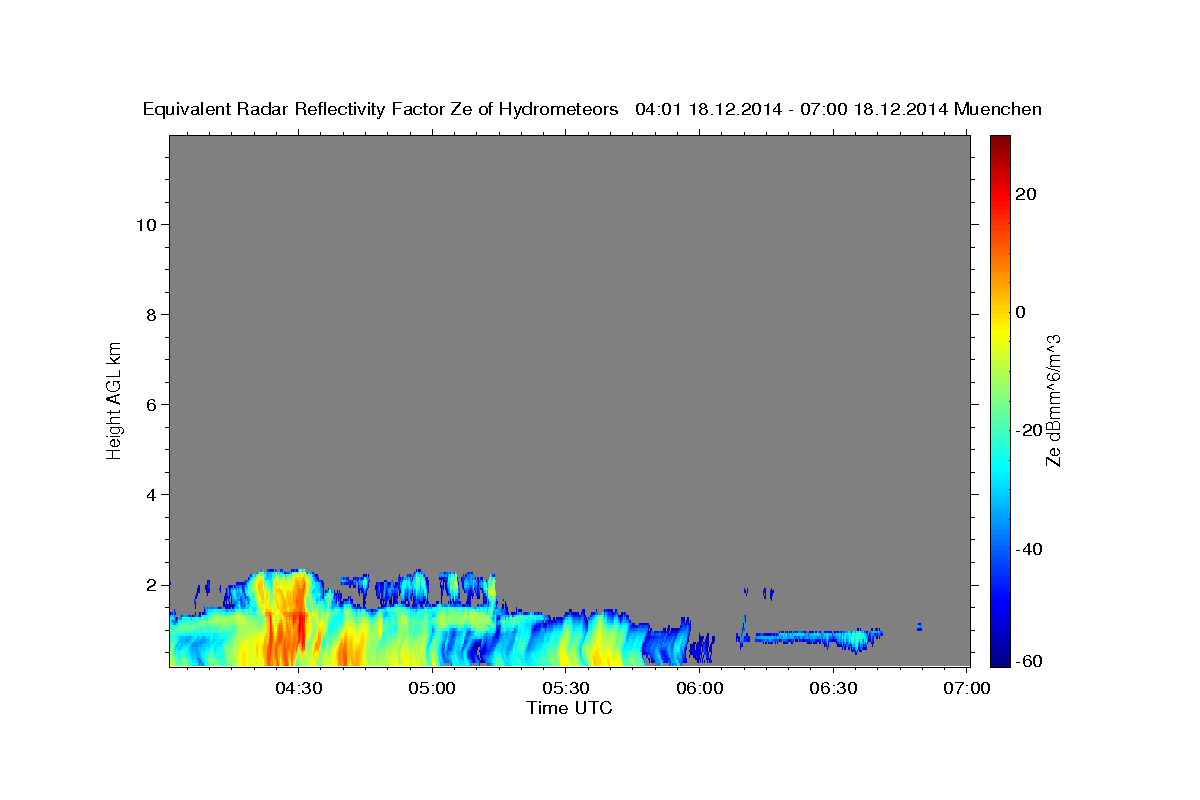Click the small isolated echo before 07:00
The width and height of the screenshot is (1200, 800).
[x=919, y=627]
